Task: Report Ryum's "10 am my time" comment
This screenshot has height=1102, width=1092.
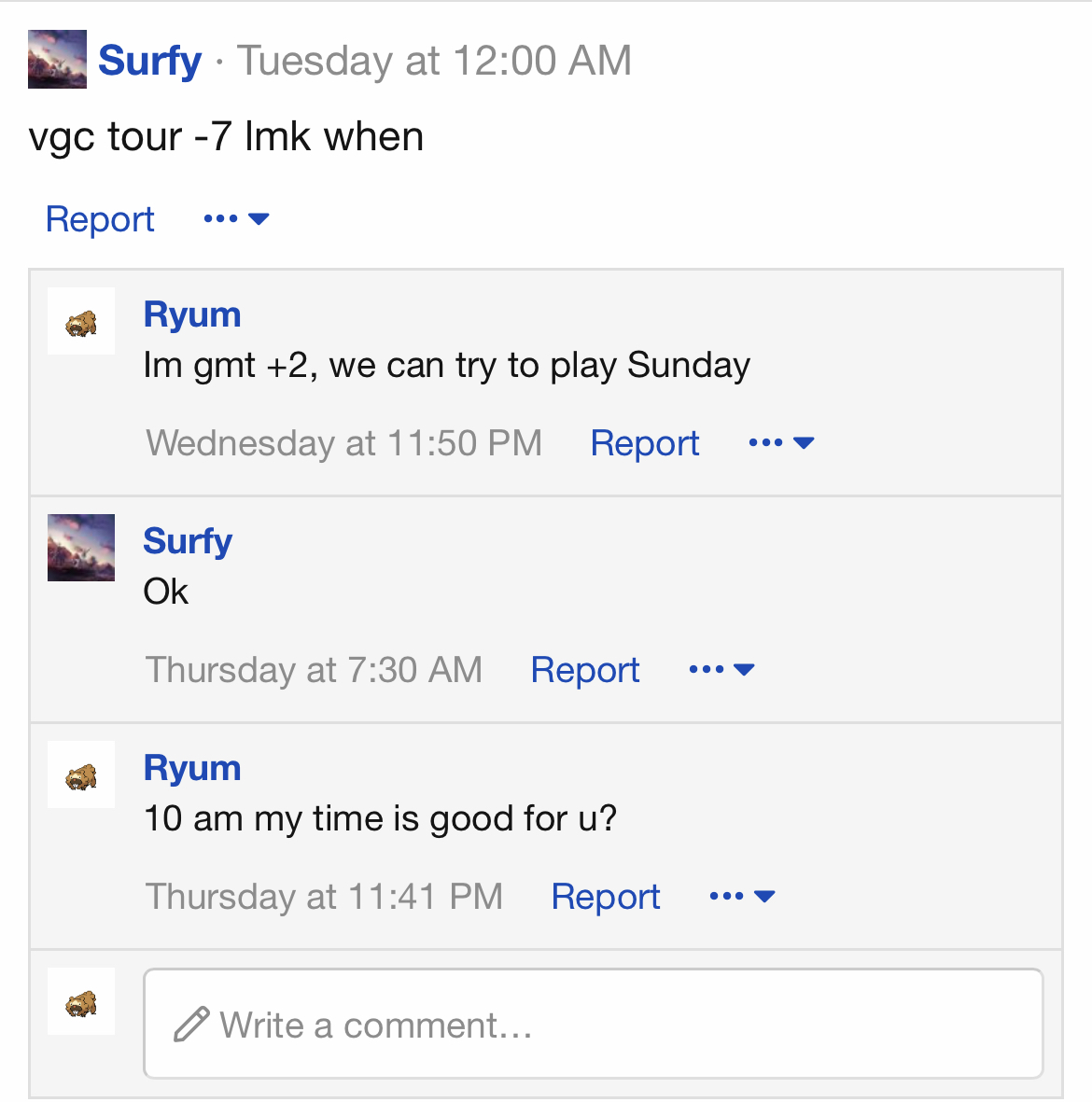Action: [606, 897]
